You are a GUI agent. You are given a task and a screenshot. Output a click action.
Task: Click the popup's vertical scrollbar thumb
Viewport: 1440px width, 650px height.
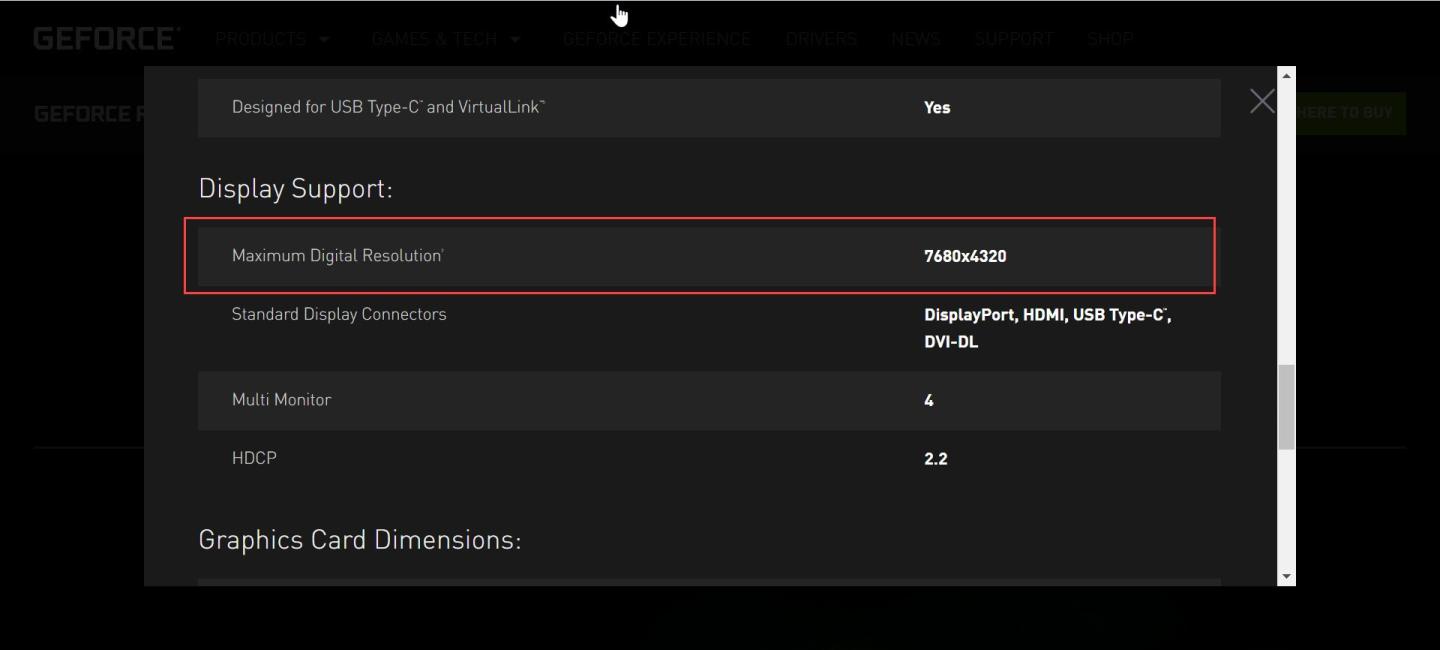(x=1286, y=407)
